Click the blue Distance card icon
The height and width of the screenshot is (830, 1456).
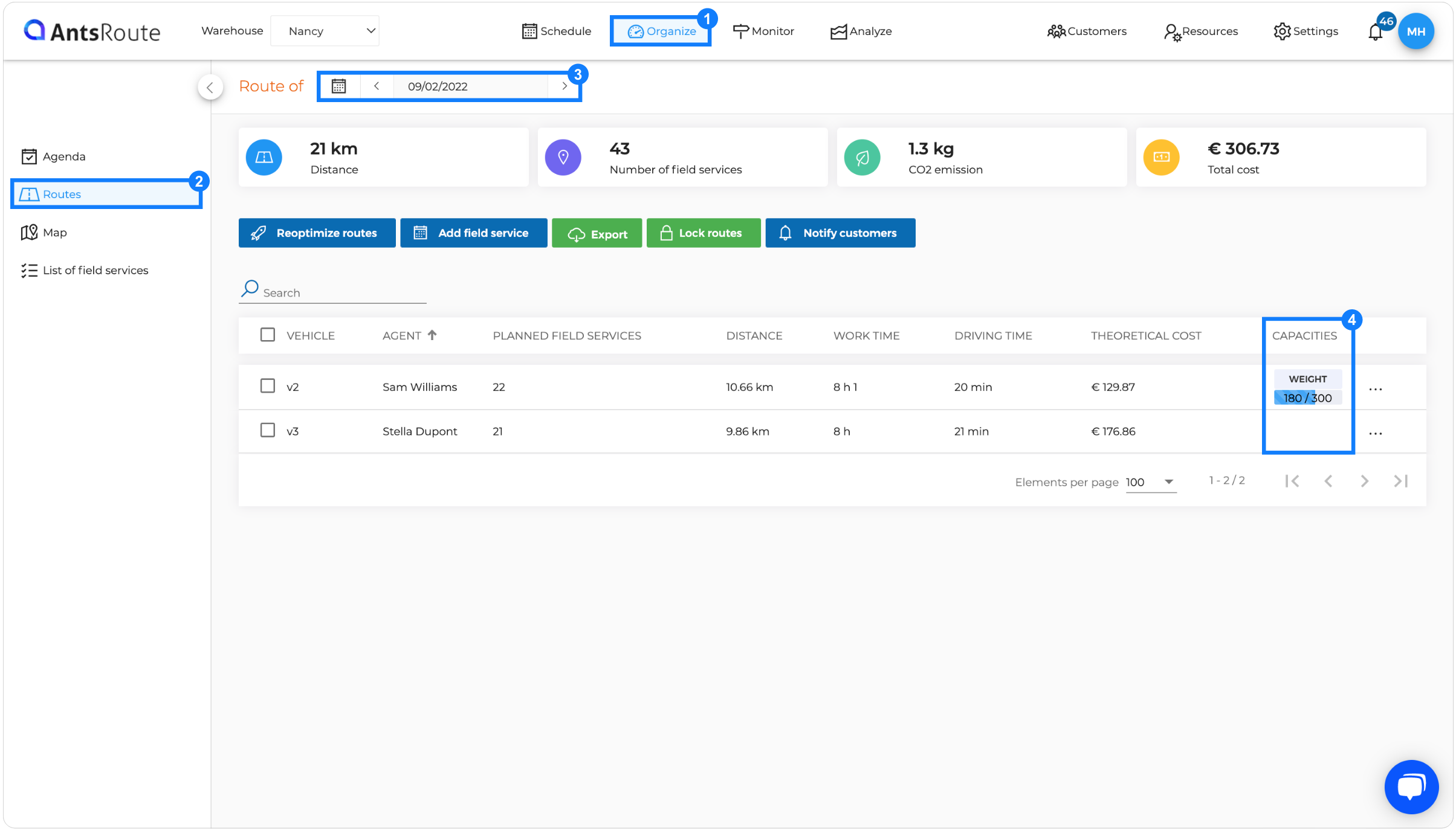264,157
